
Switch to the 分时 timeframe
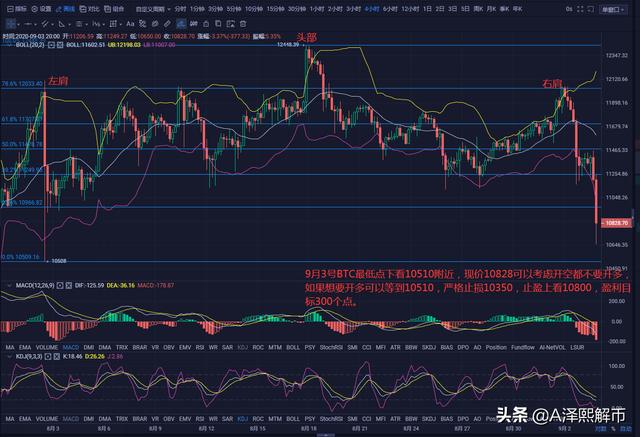coord(180,9)
